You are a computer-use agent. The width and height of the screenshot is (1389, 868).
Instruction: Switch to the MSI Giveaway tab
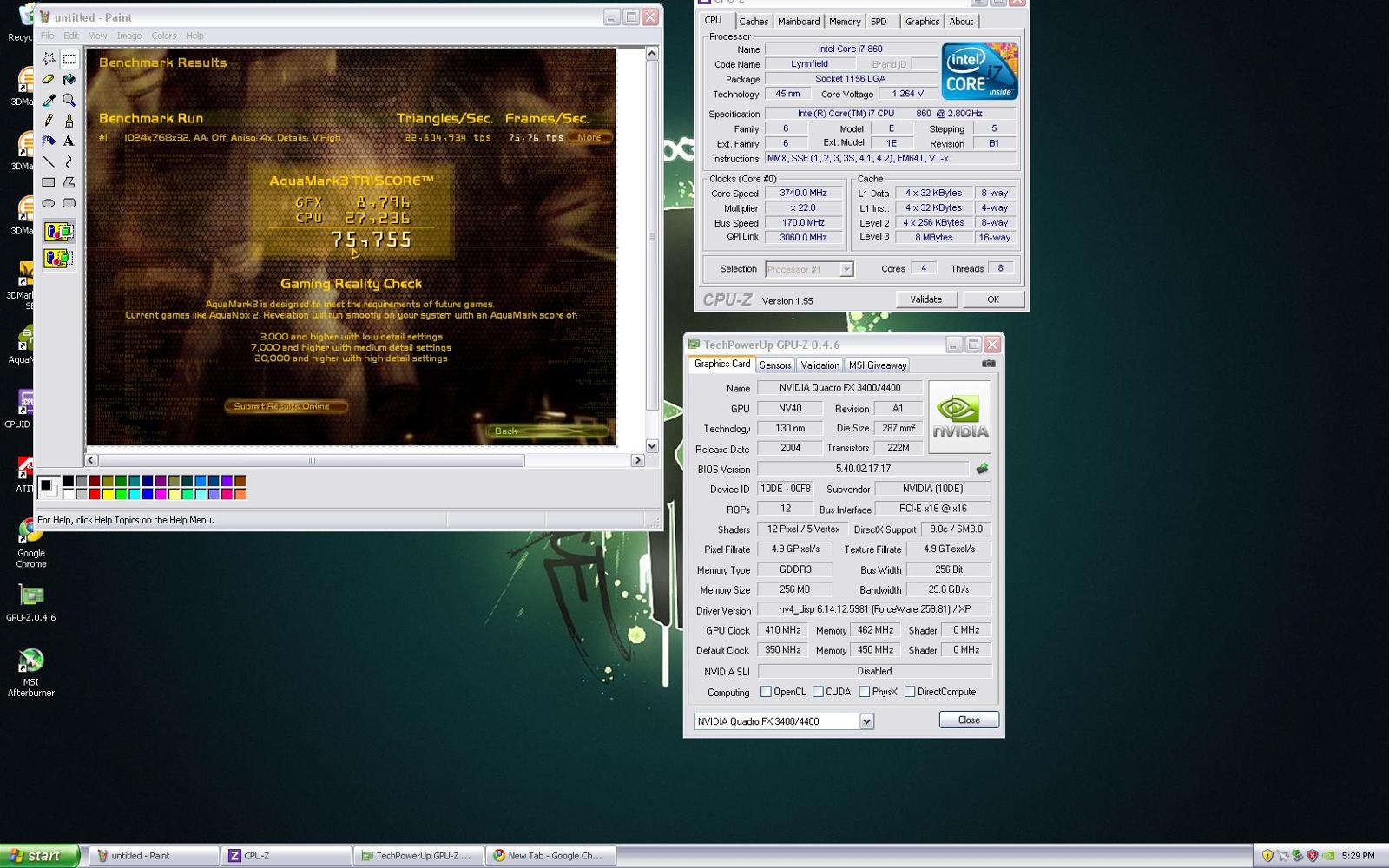(x=877, y=365)
